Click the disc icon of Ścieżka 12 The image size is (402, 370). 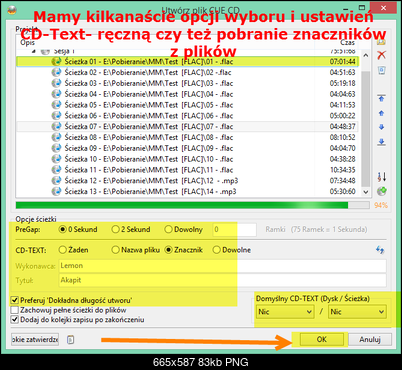tap(57, 180)
